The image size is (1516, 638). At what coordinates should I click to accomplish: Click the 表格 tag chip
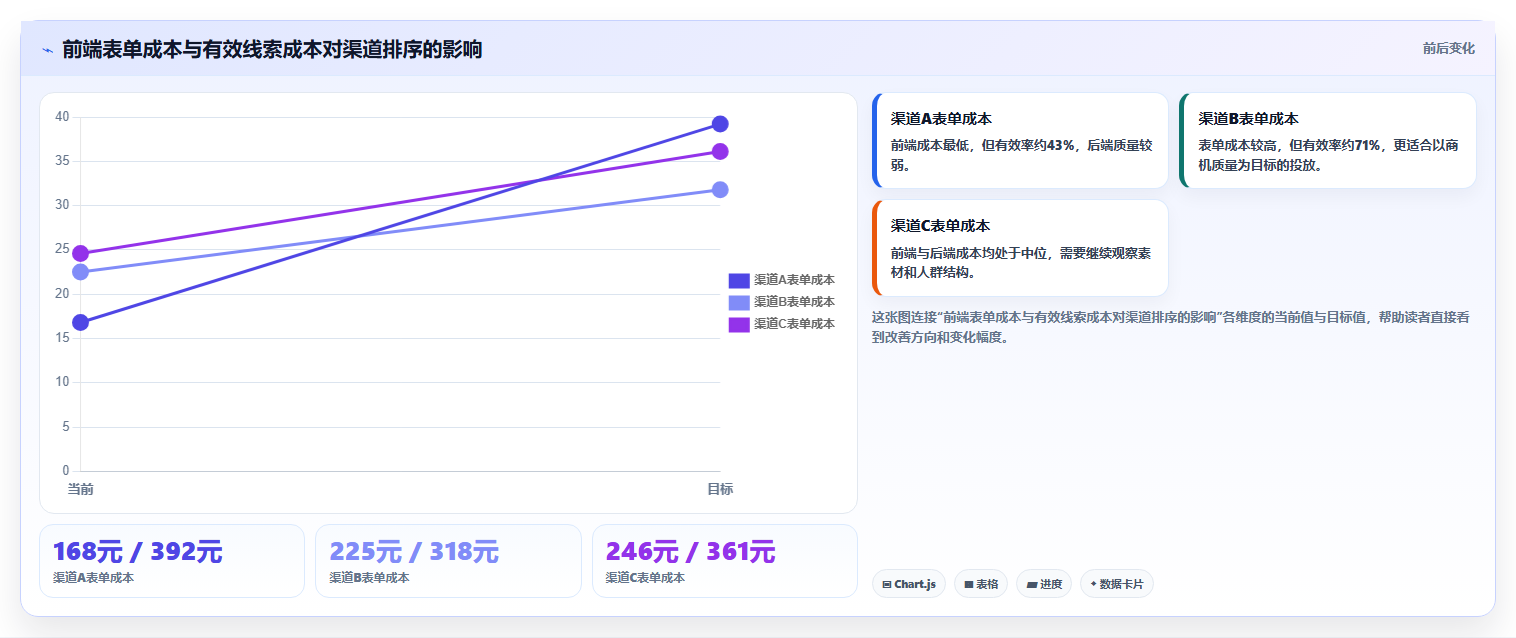[x=982, y=584]
